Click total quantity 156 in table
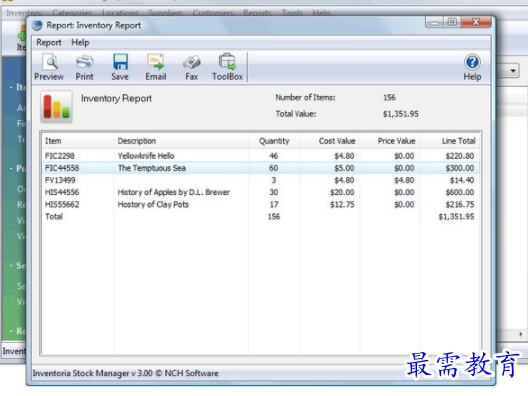Screen dimensions: 528x396 coord(274,217)
